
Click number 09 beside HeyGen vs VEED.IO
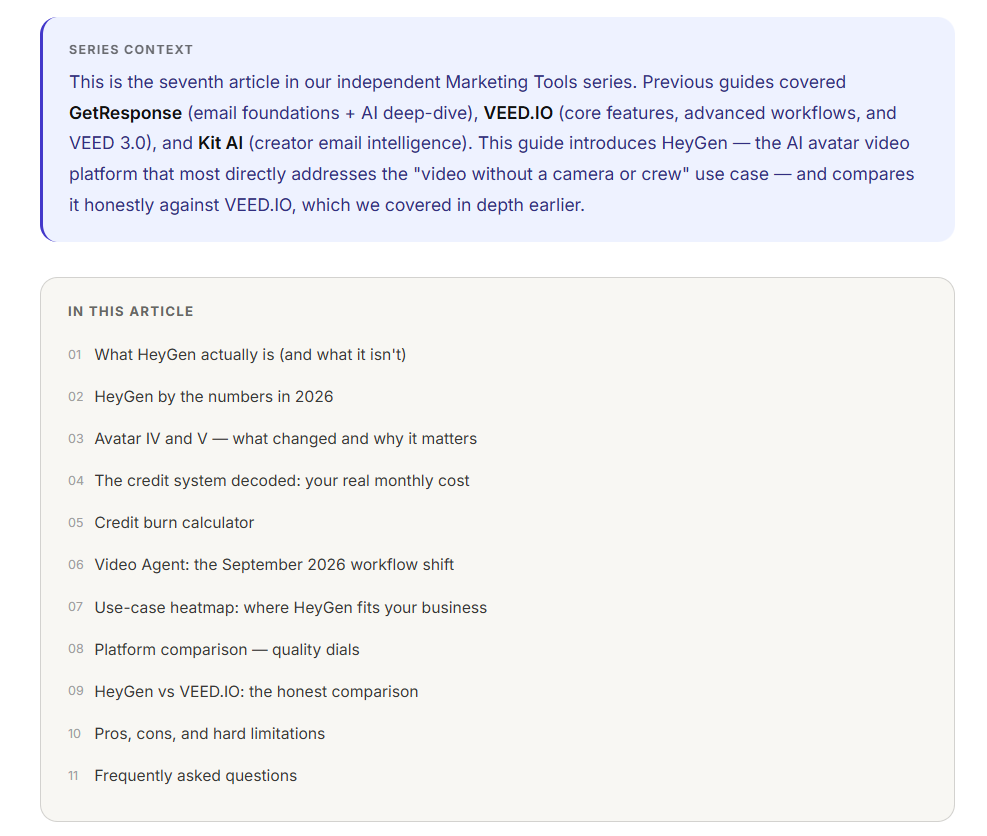pyautogui.click(x=76, y=691)
